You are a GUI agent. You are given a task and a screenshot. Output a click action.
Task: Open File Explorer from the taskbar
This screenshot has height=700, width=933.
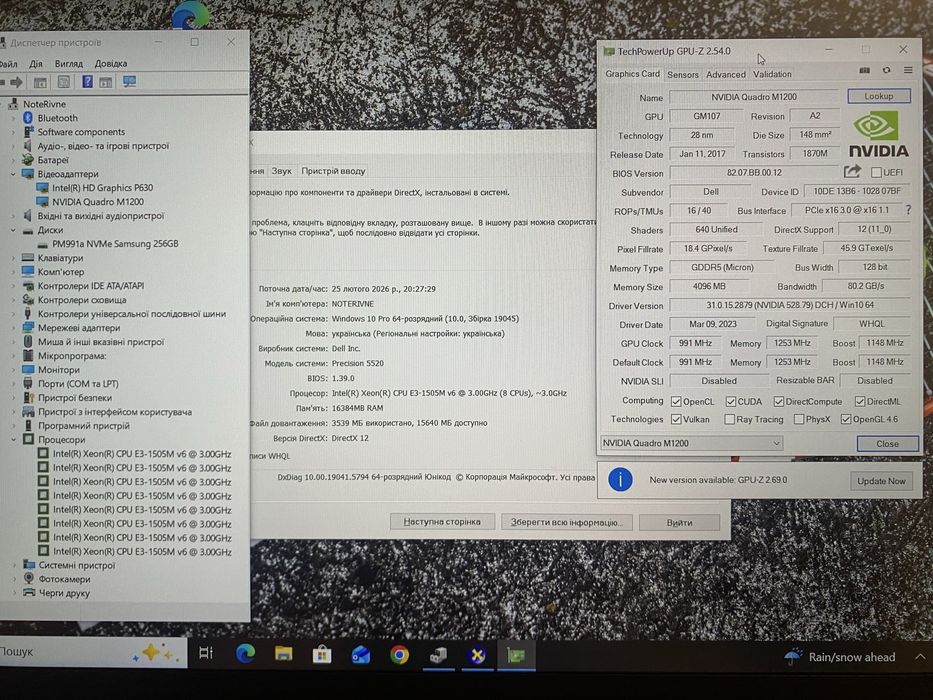click(283, 654)
